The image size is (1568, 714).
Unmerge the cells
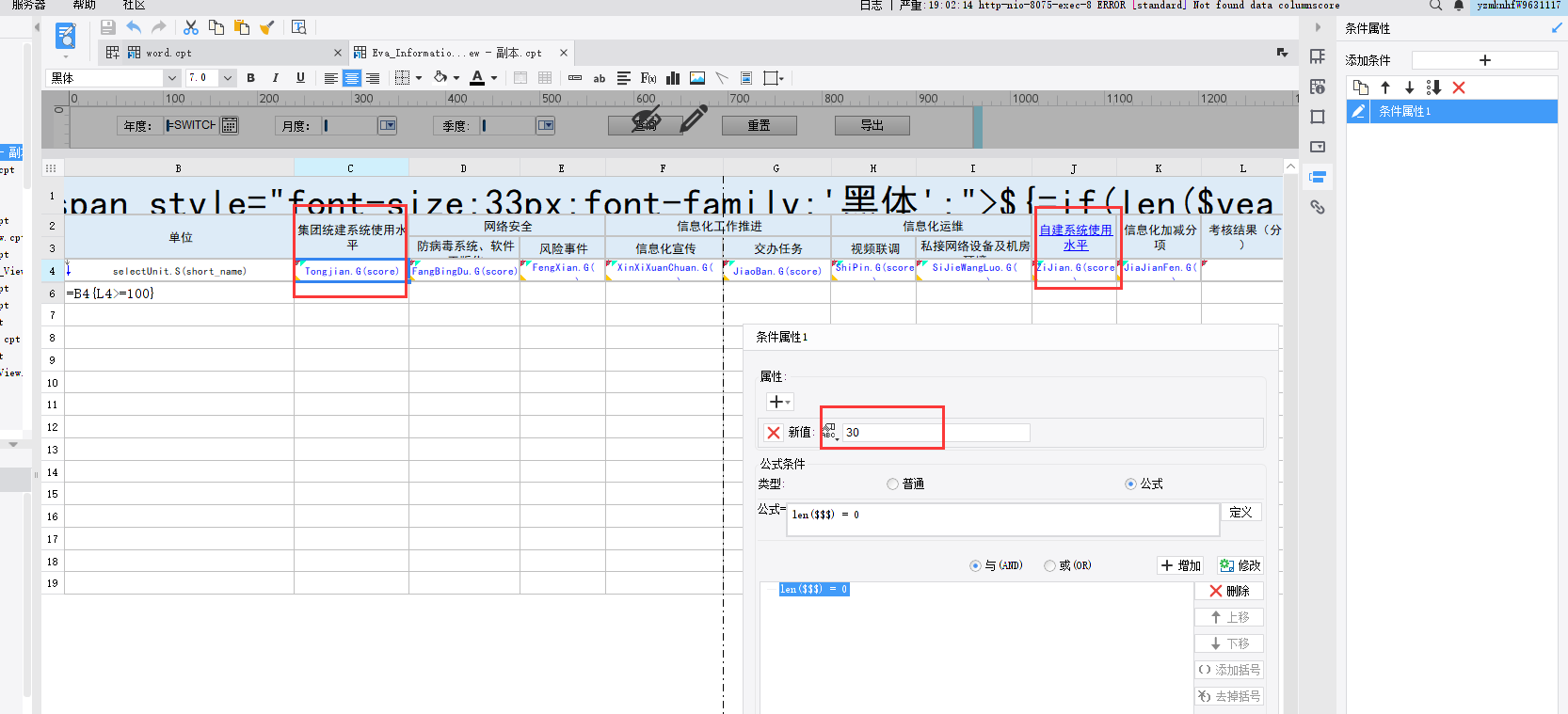click(545, 78)
